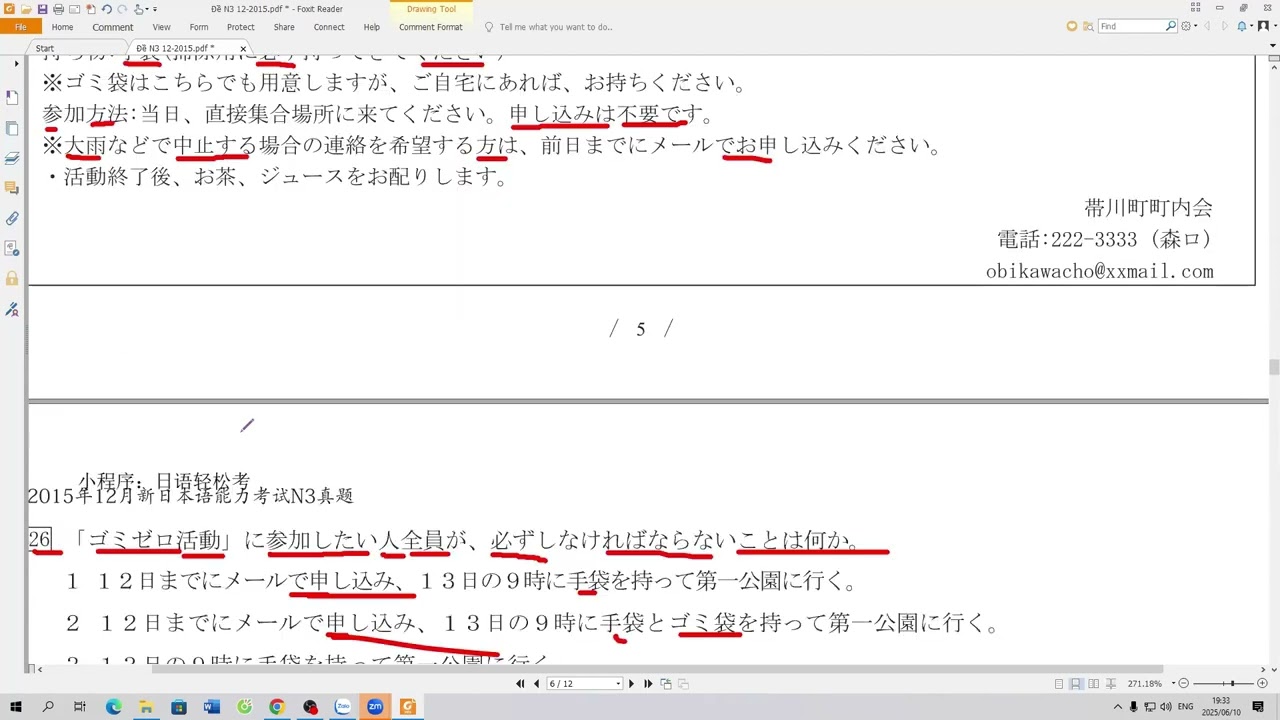Open the Comments panel in sidebar
Image resolution: width=1280 pixels, height=720 pixels.
tap(12, 188)
